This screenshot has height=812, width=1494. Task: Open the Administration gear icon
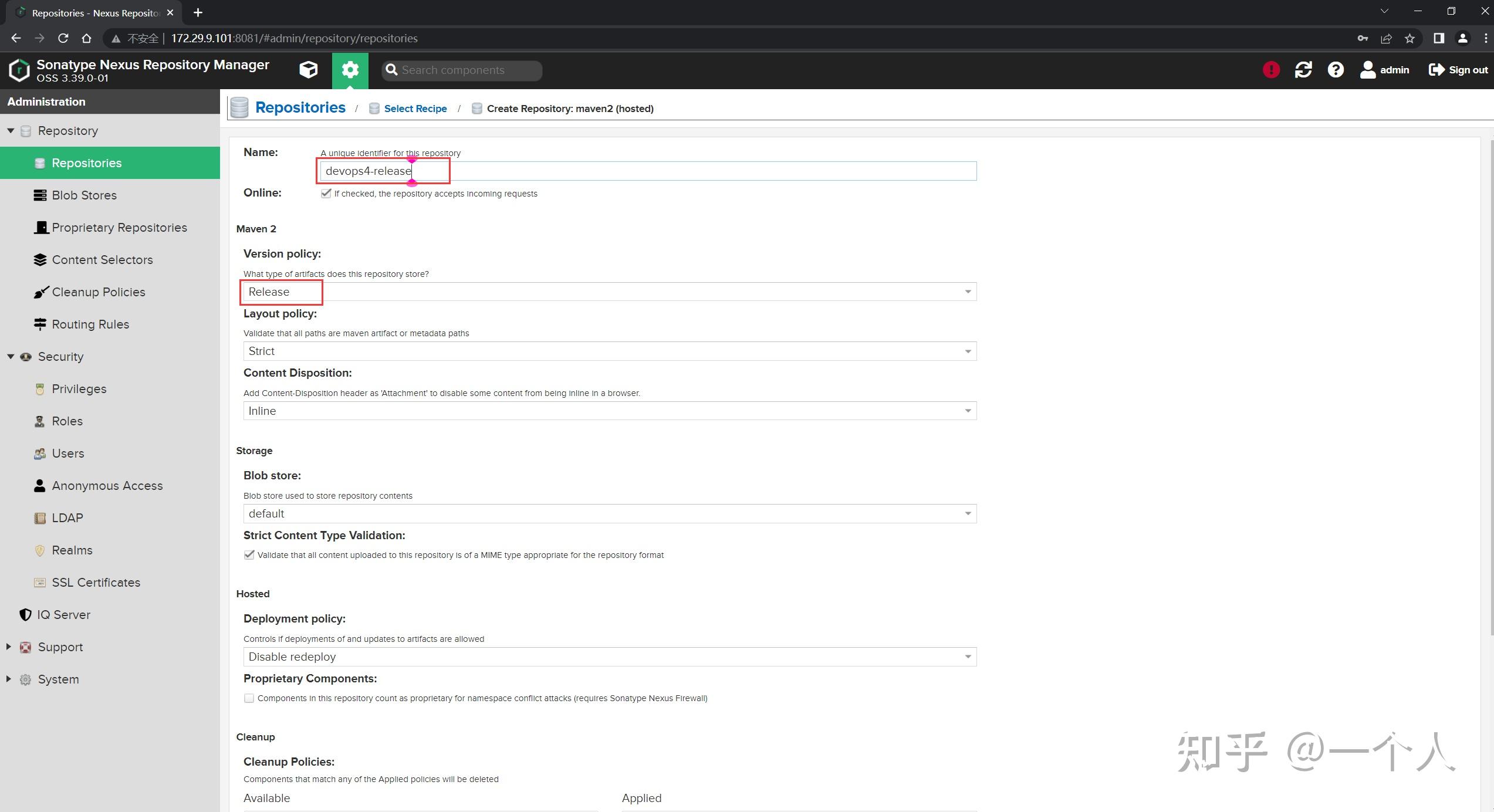pos(350,70)
